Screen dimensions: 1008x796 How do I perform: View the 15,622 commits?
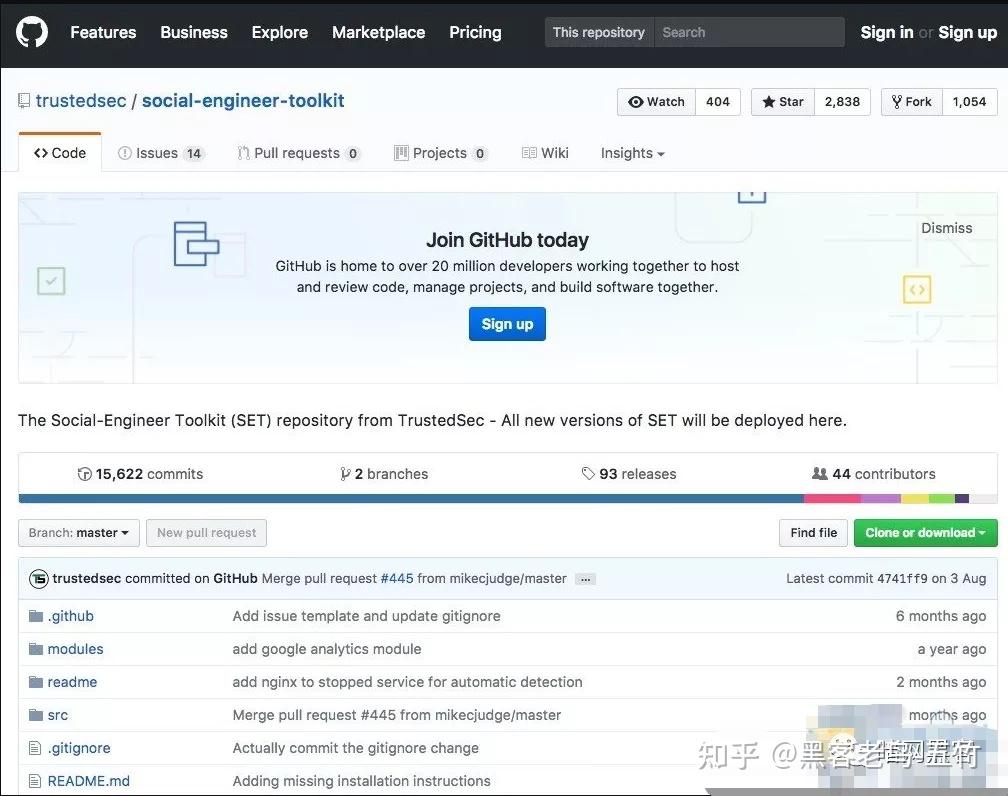click(x=140, y=474)
